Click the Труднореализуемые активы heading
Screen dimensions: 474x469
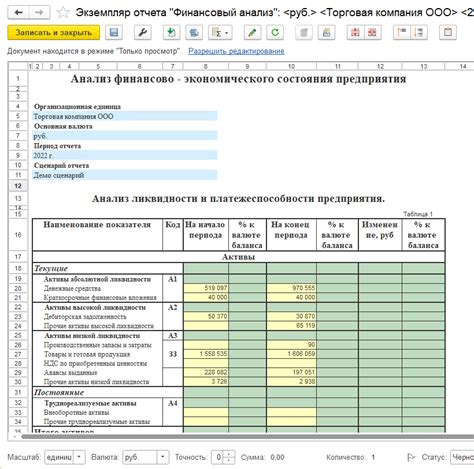coord(90,403)
